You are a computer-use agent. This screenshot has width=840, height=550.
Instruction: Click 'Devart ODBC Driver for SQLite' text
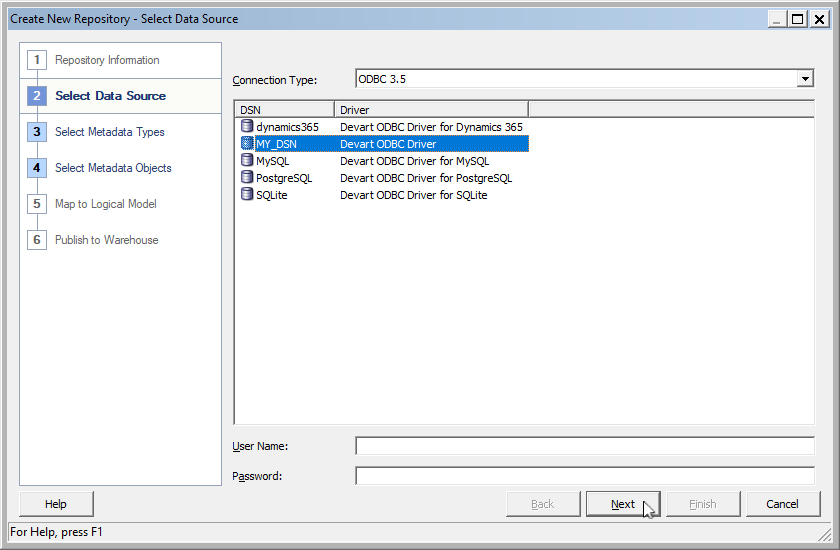click(414, 195)
